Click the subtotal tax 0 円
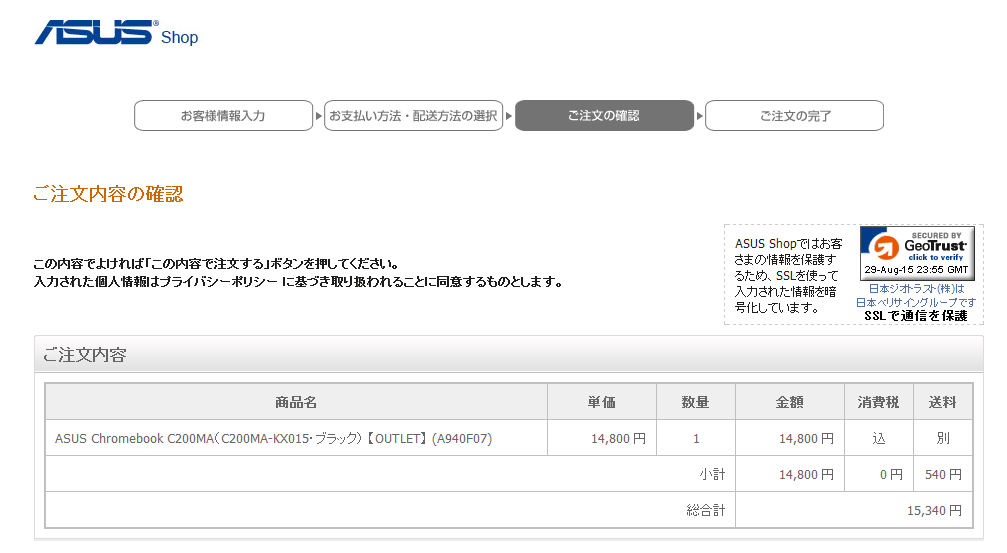Screen dimensions: 1007x553 [891, 475]
